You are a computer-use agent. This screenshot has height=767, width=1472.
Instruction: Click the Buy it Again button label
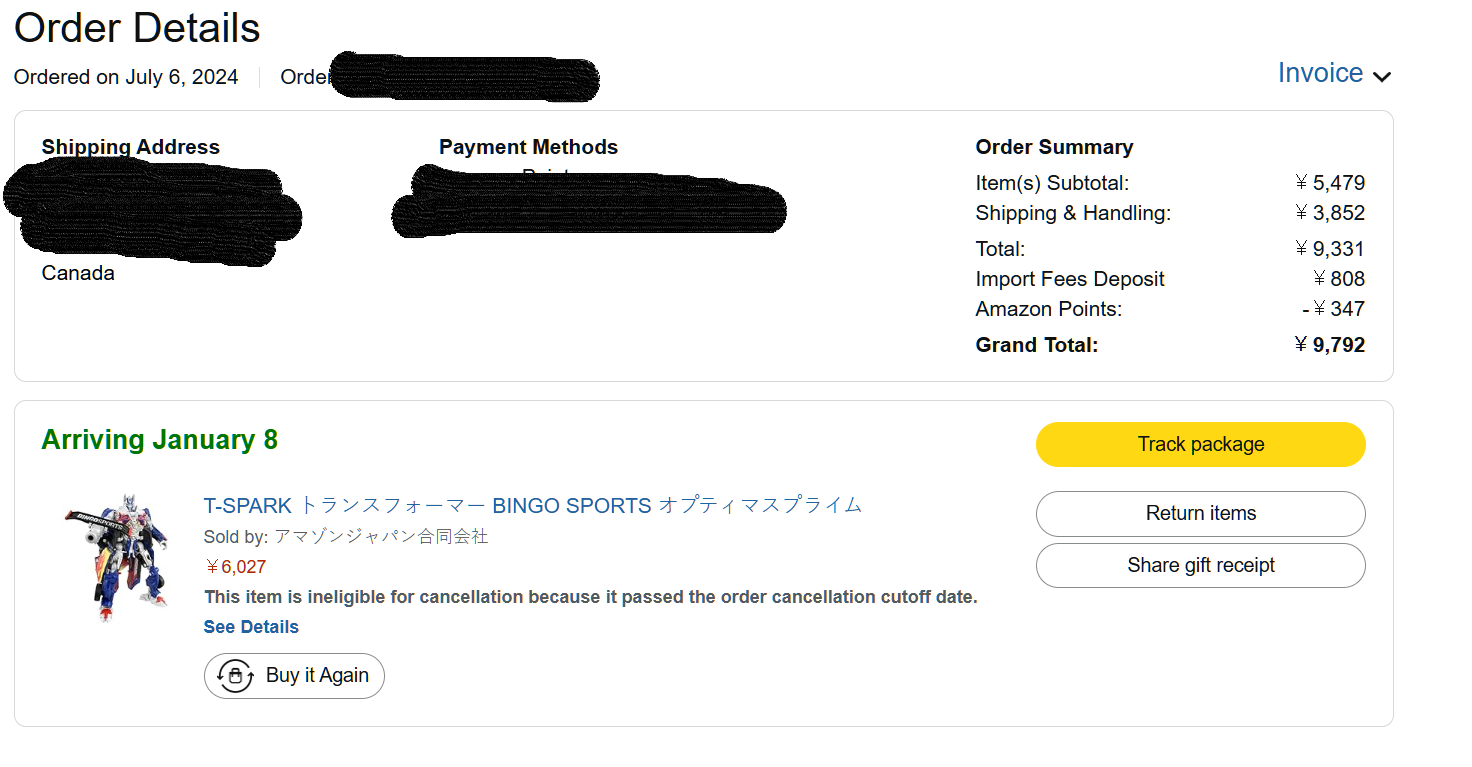pos(317,676)
